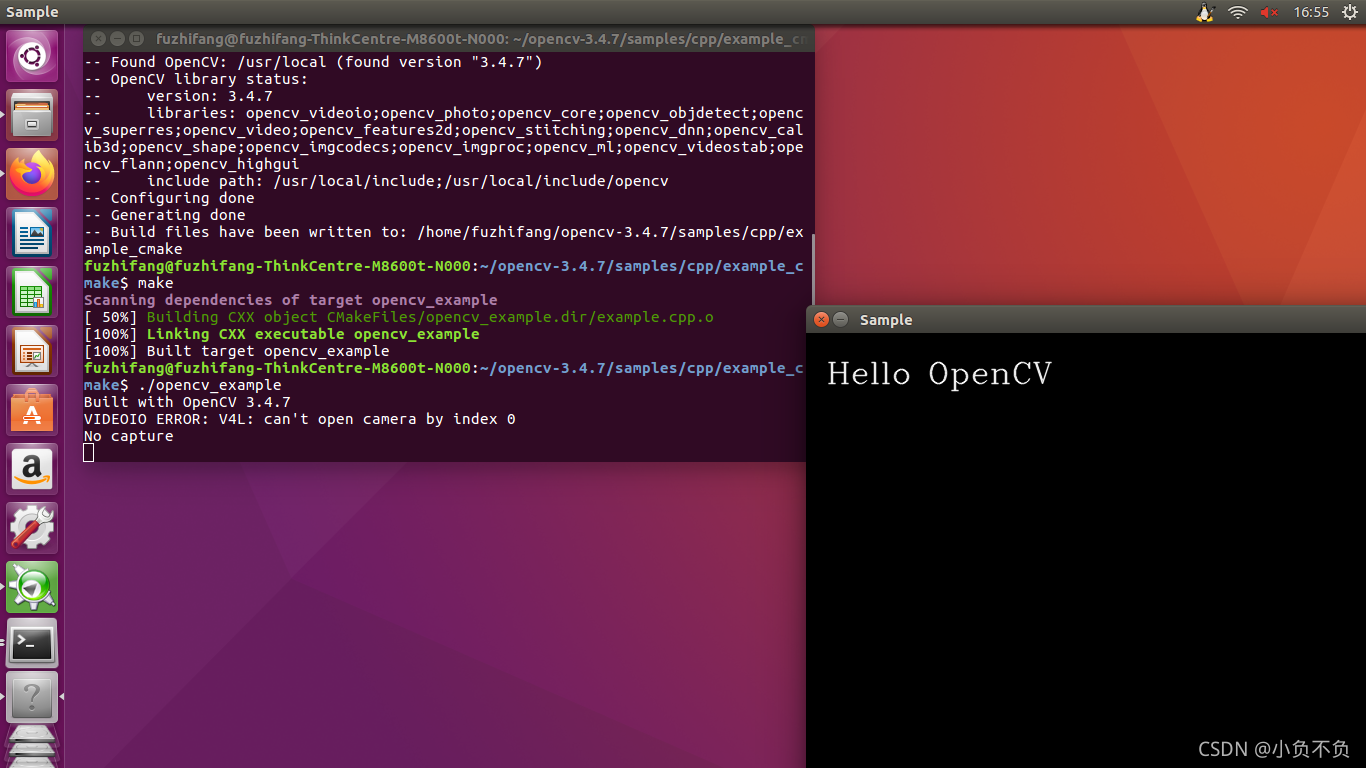Screen dimensions: 1366x768
Task: Open LibreOffice Calc from the dock
Action: click(33, 292)
